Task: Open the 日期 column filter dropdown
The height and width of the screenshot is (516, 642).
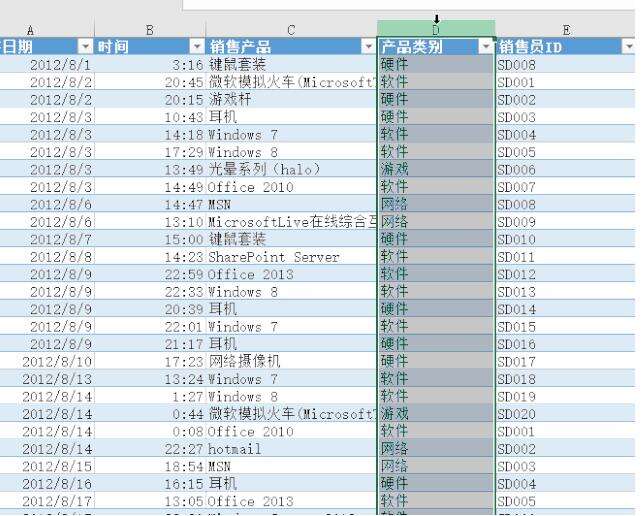Action: pos(85,46)
